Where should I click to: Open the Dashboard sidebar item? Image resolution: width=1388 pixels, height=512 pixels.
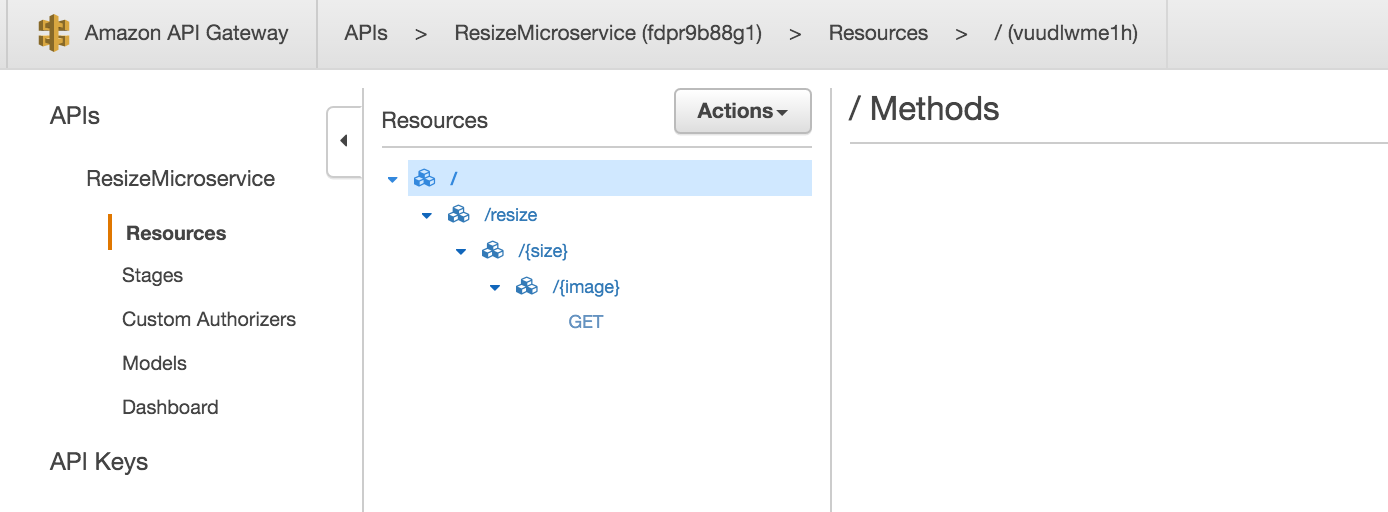[x=170, y=408]
